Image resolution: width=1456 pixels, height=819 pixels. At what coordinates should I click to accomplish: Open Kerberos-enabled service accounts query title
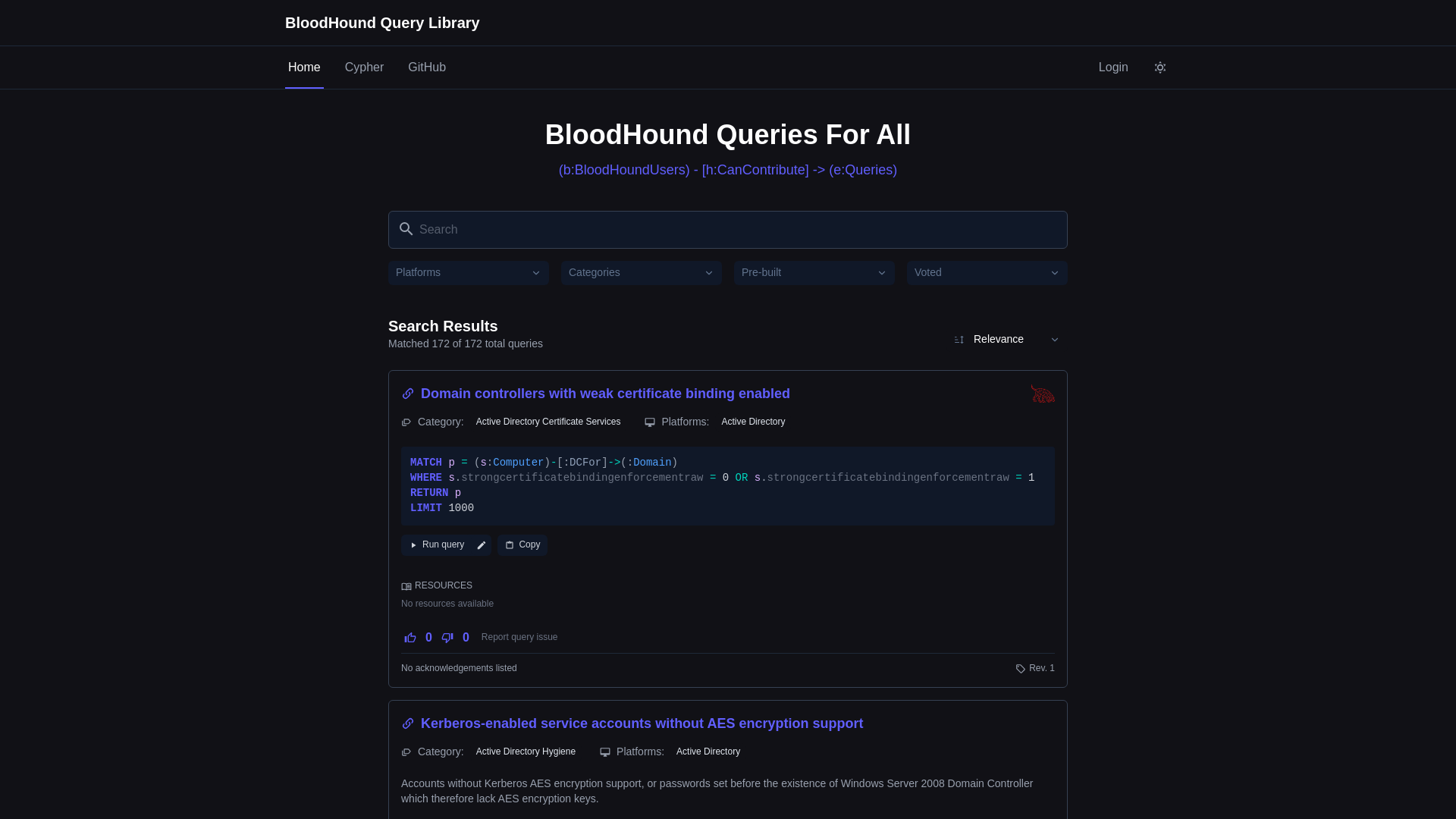tap(642, 723)
